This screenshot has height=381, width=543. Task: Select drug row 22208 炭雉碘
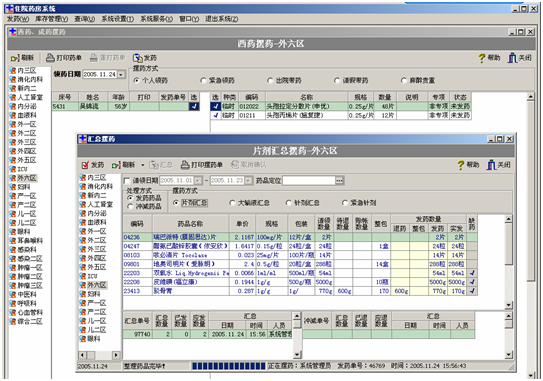pos(300,282)
